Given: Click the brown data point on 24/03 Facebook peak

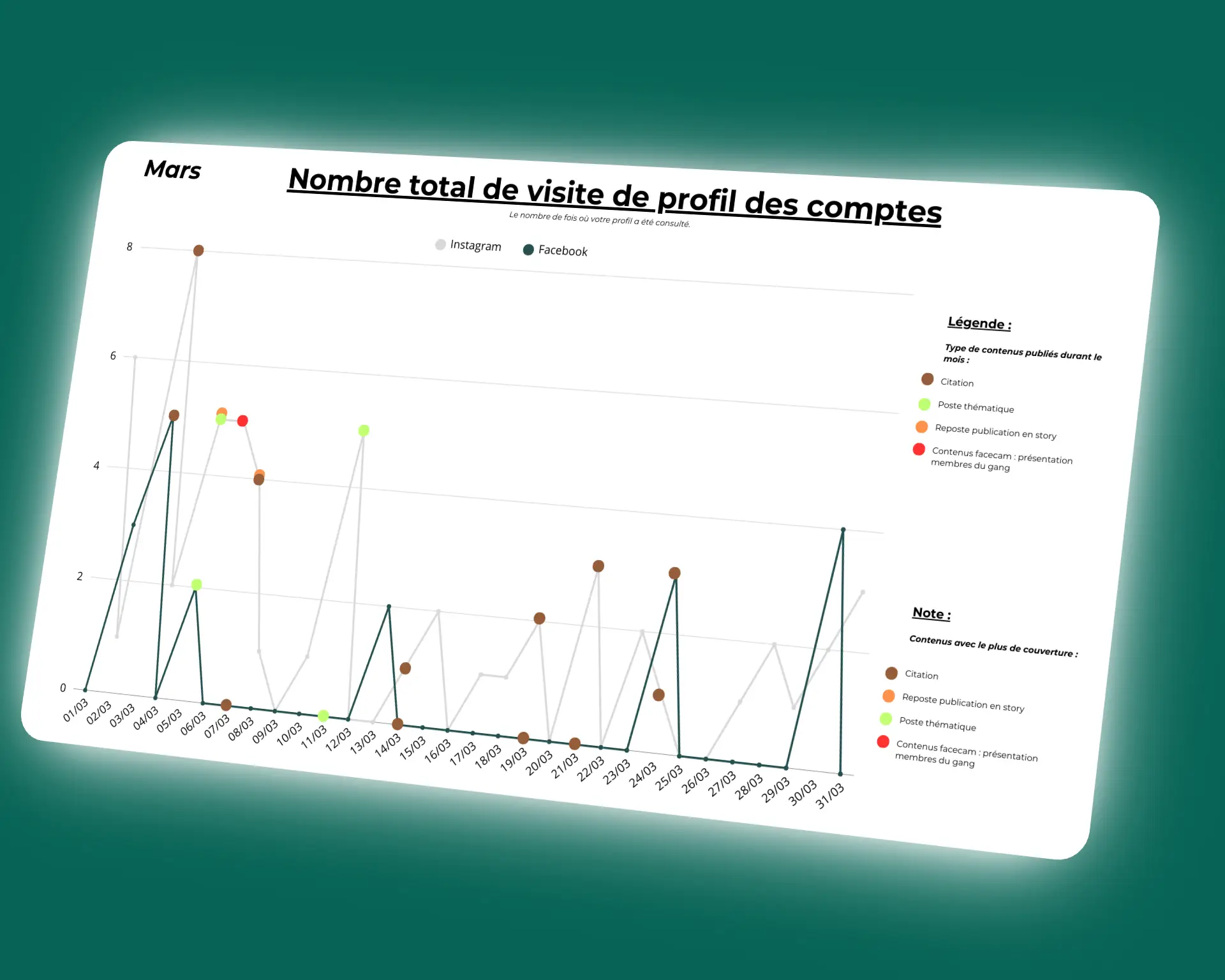Looking at the screenshot, I should pyautogui.click(x=674, y=573).
